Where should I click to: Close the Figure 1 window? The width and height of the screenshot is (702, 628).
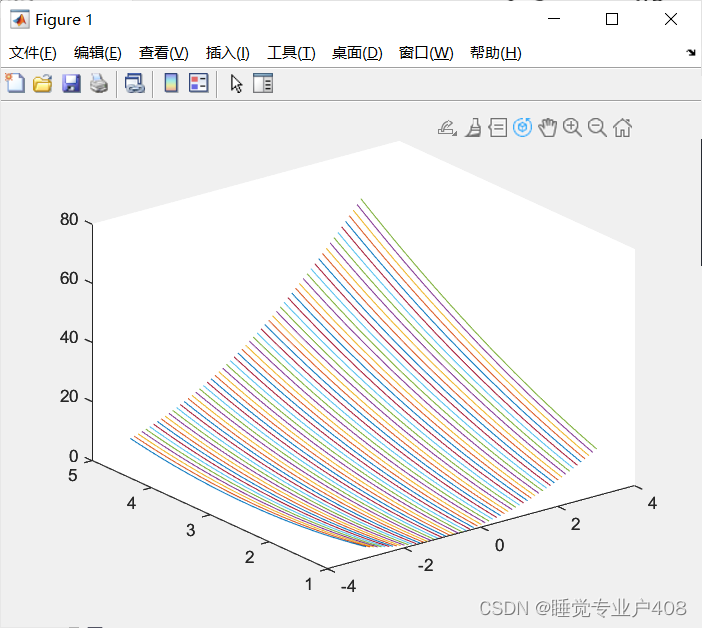(x=671, y=19)
